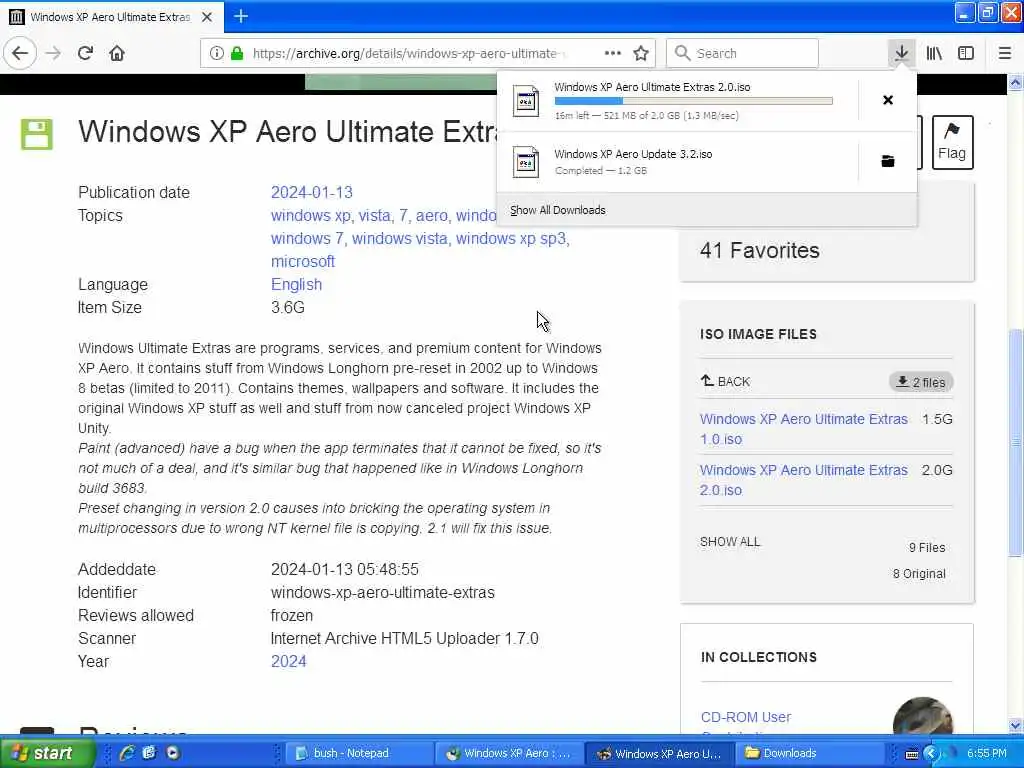Collapse ISO list with BACK

pos(726,381)
